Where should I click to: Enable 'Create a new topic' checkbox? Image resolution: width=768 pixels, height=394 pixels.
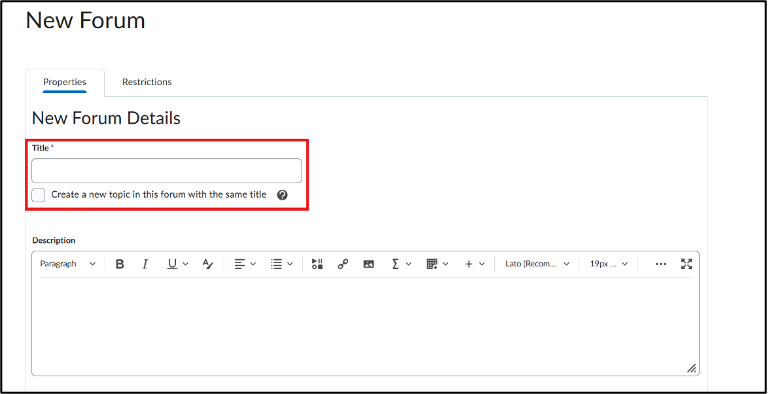[38, 195]
